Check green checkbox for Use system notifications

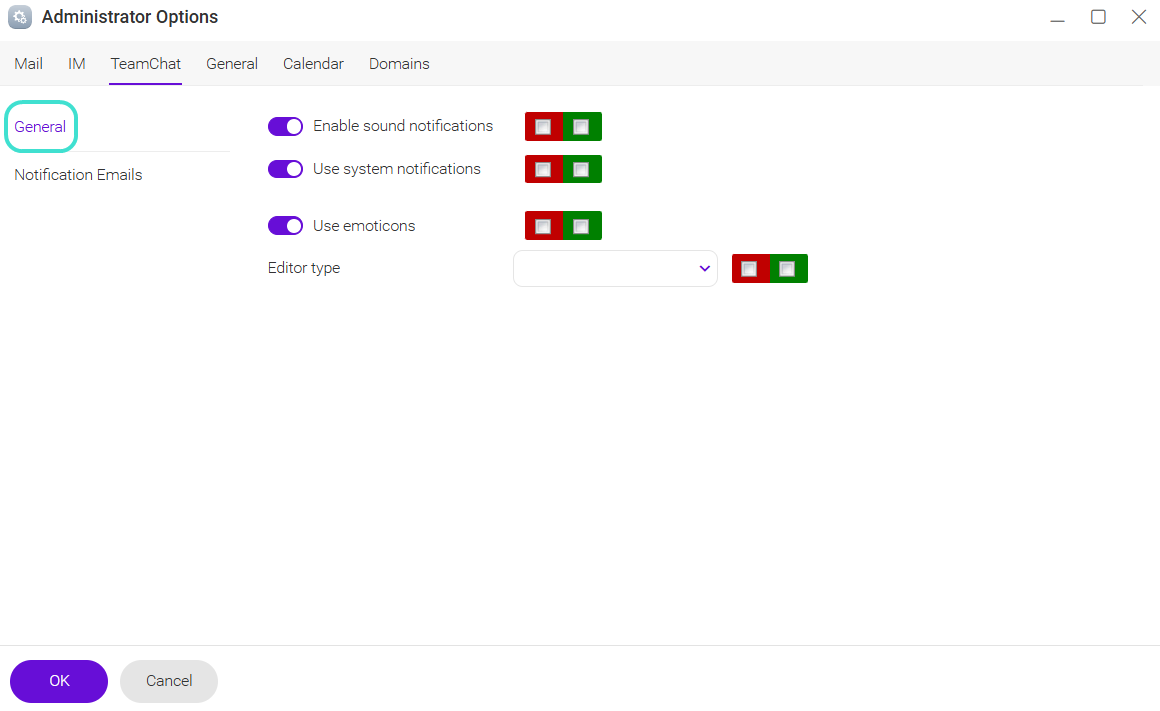tap(581, 170)
